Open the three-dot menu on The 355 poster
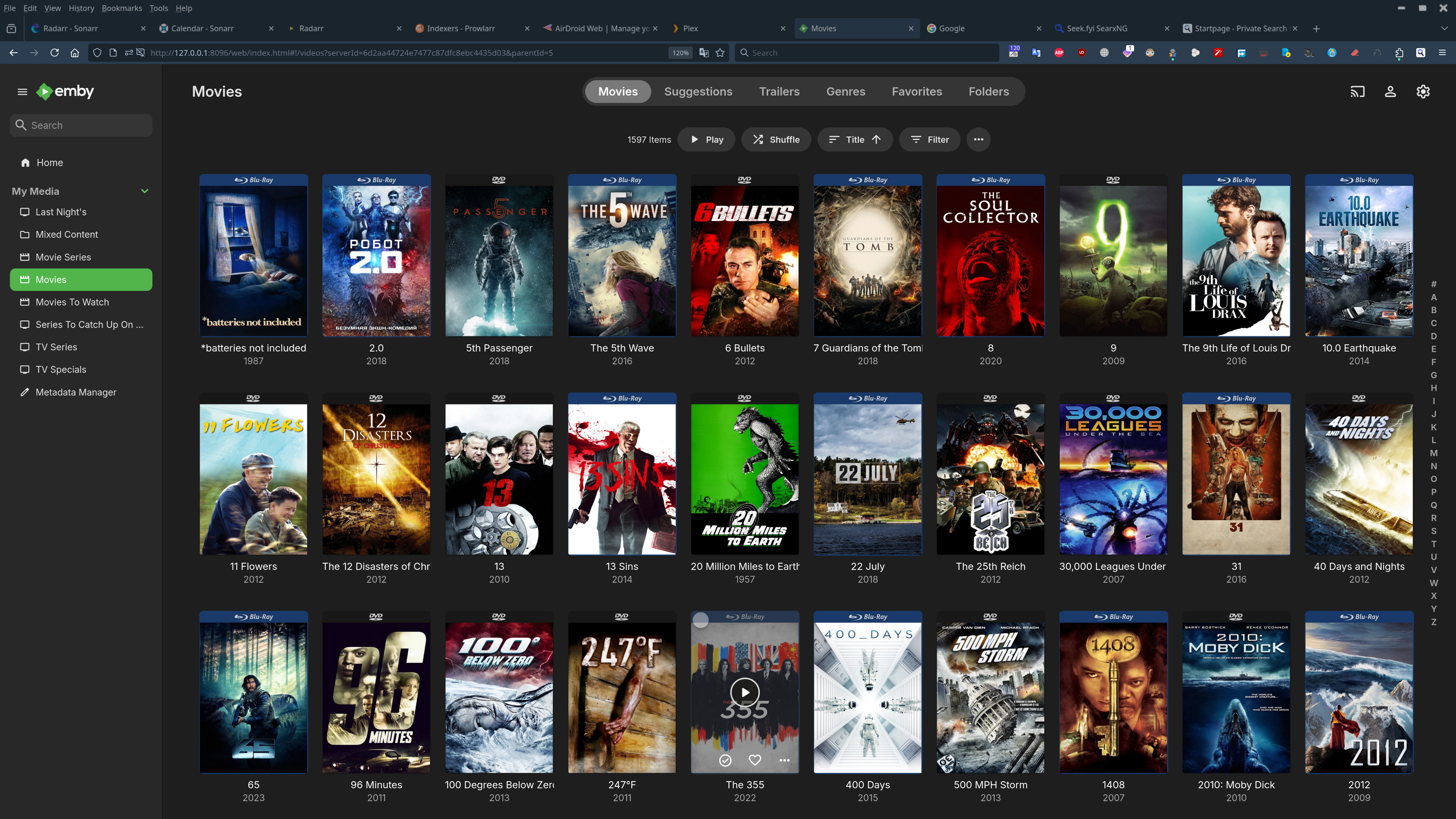Image resolution: width=1456 pixels, height=819 pixels. point(784,760)
